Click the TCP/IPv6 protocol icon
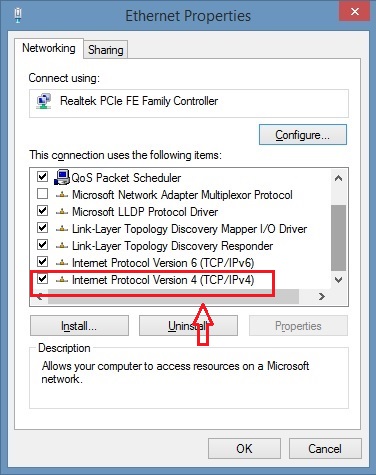376x475 pixels. tap(62, 263)
